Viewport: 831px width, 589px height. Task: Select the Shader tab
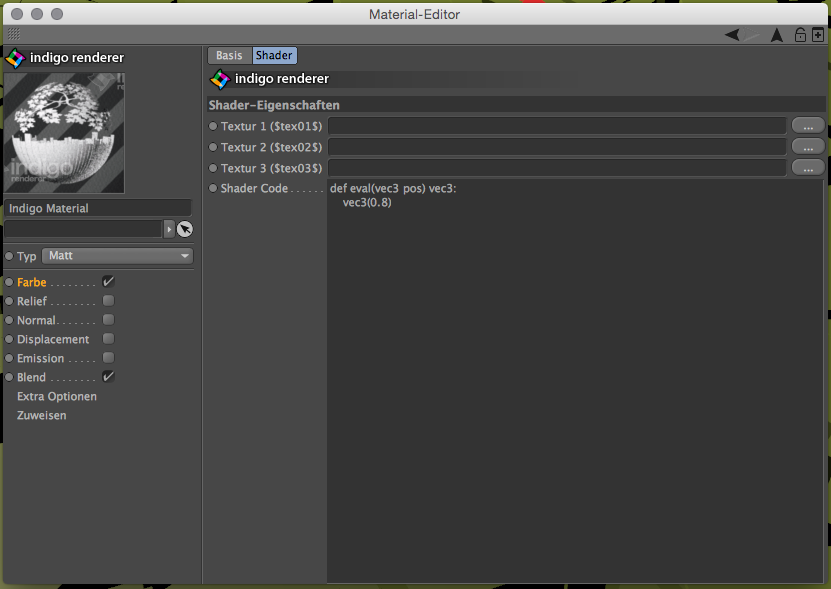pos(274,56)
